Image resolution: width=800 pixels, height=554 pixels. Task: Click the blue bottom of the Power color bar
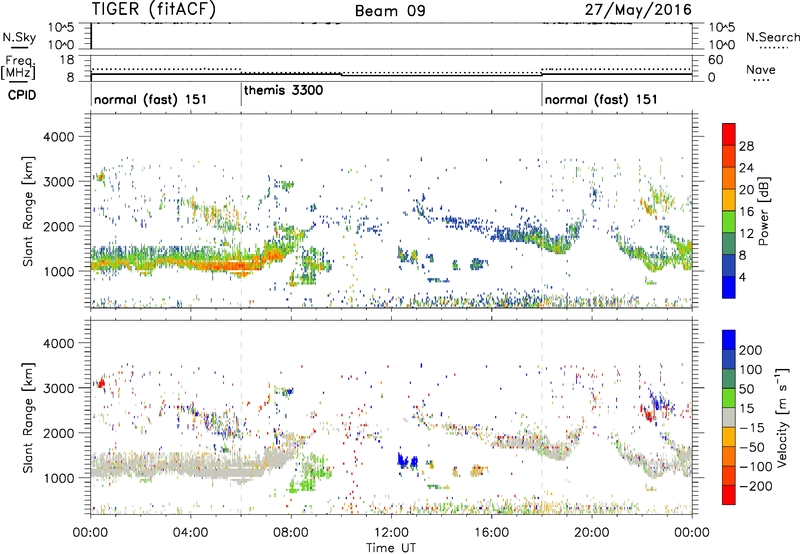coord(729,287)
